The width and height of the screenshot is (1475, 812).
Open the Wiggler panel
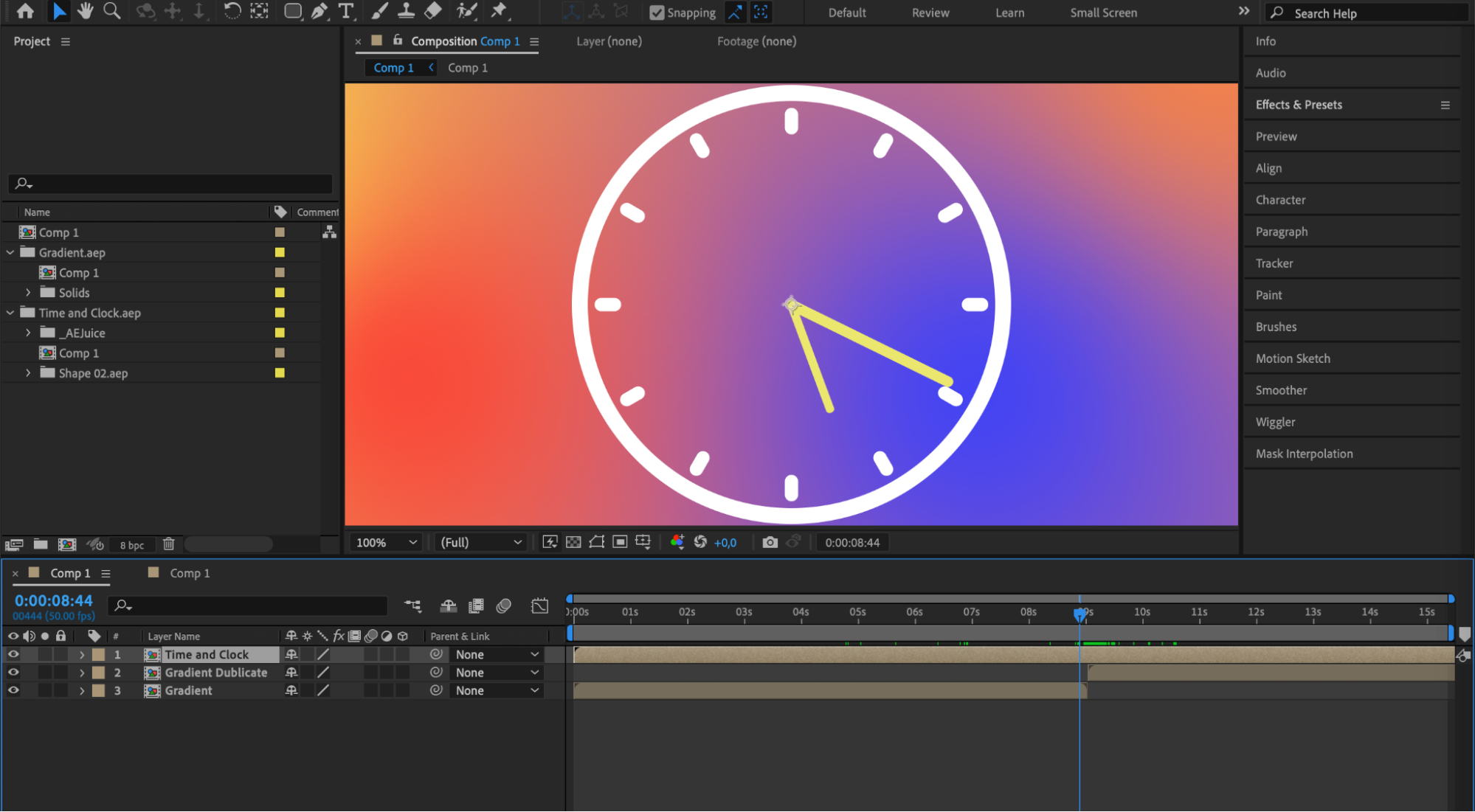1275,422
